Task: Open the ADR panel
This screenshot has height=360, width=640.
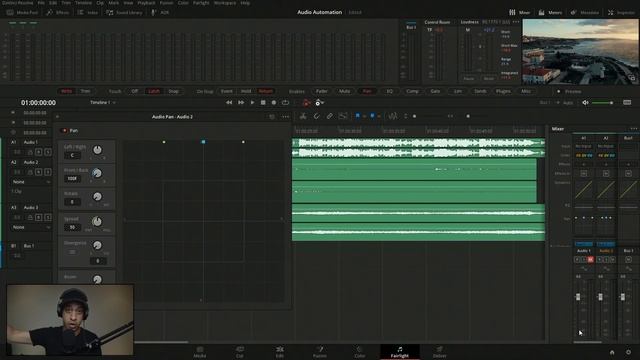Action: tap(160, 13)
